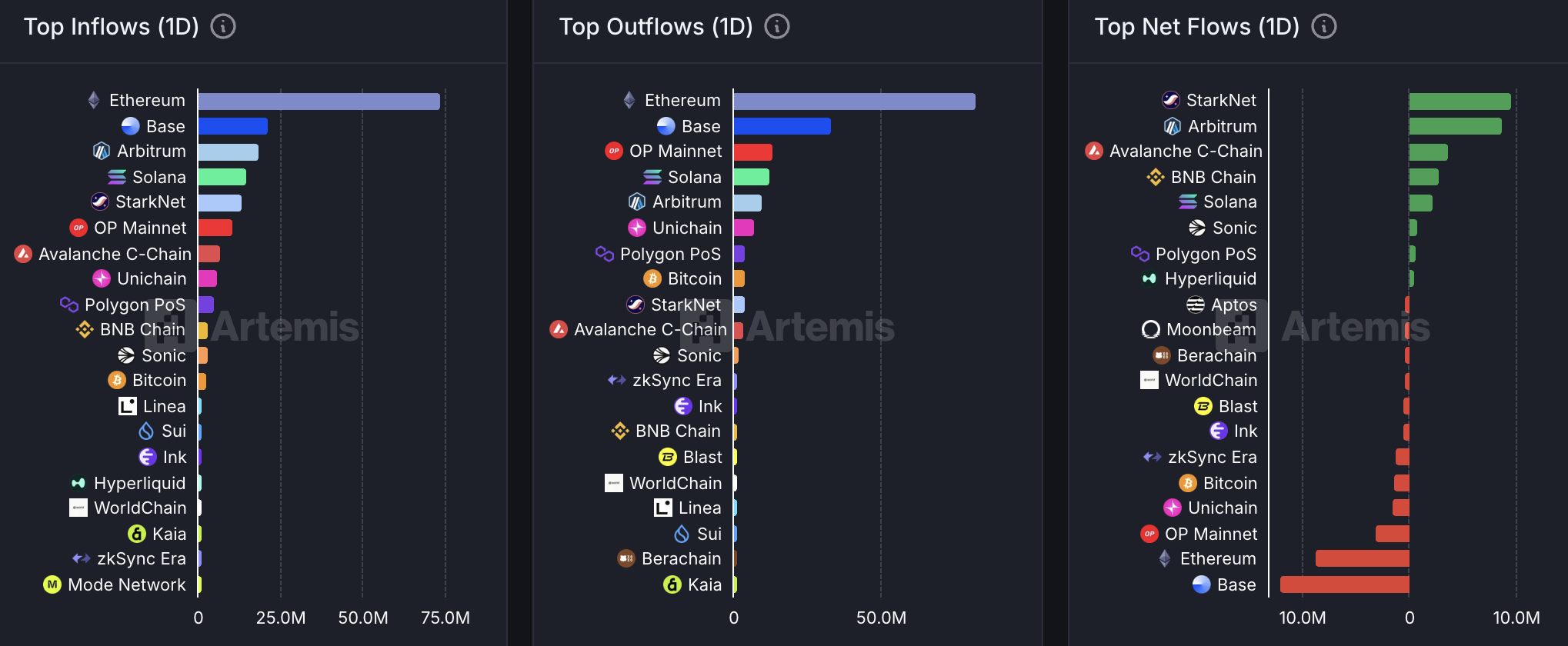Click the "Kaia" label in Top Outflows
Image resolution: width=1568 pixels, height=646 pixels.
tap(705, 584)
